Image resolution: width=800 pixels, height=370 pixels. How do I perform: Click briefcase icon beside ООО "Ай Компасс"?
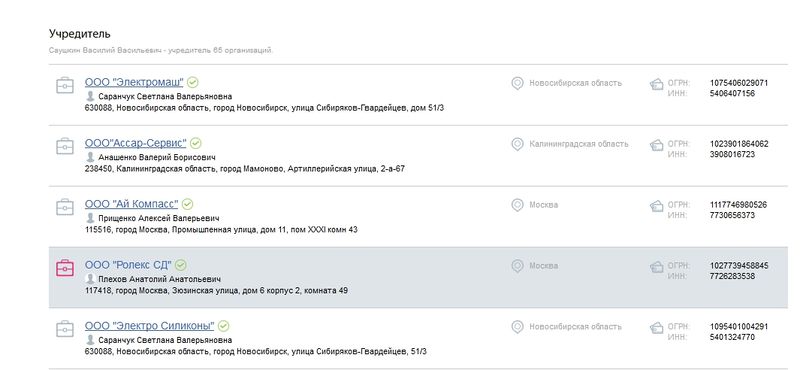65,207
